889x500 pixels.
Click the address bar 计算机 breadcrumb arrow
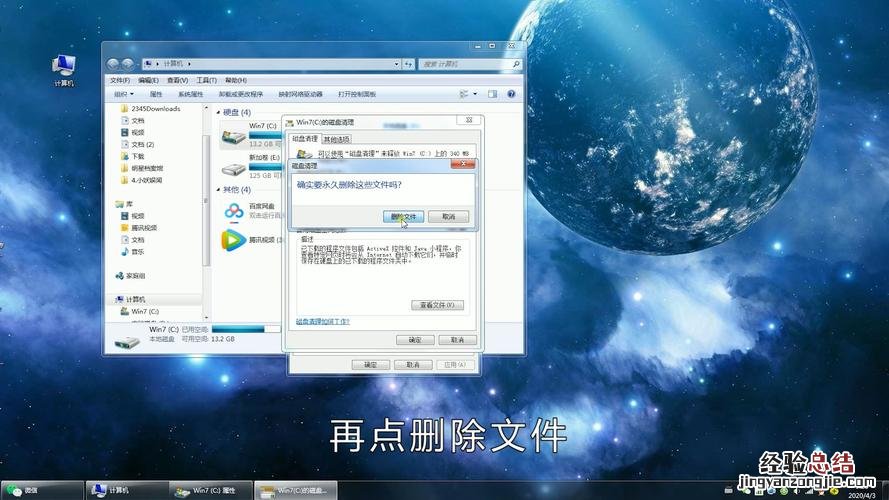click(189, 64)
